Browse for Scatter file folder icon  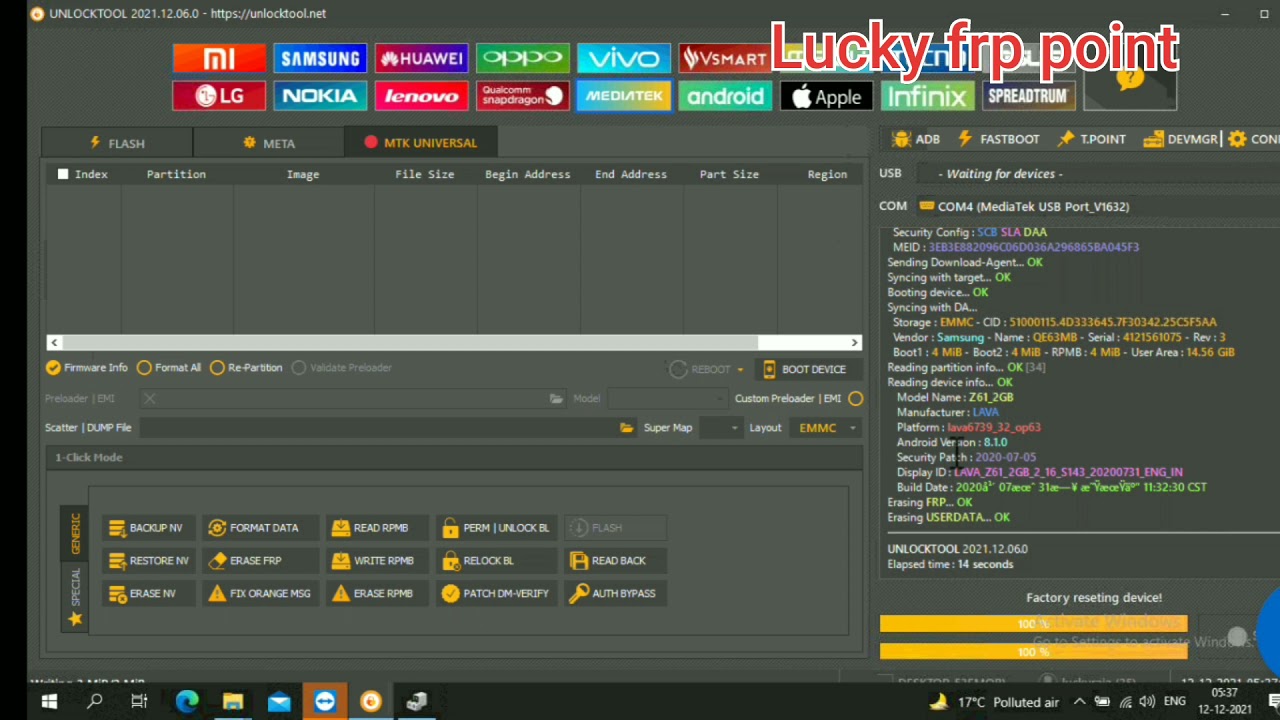[626, 428]
